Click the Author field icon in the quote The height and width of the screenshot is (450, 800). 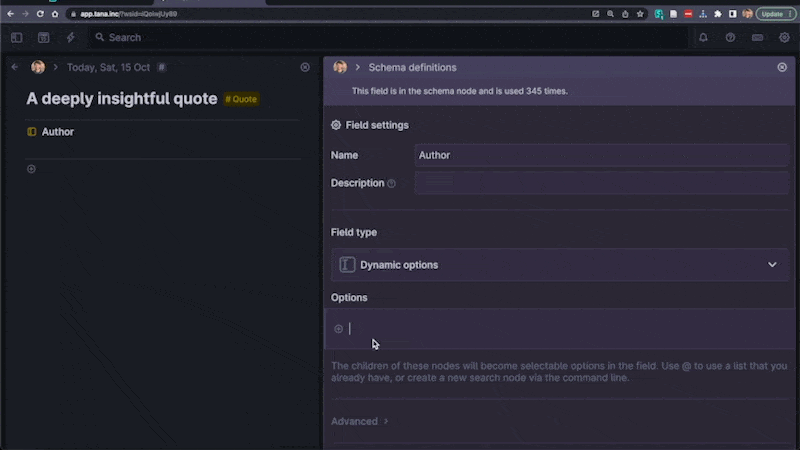point(32,132)
